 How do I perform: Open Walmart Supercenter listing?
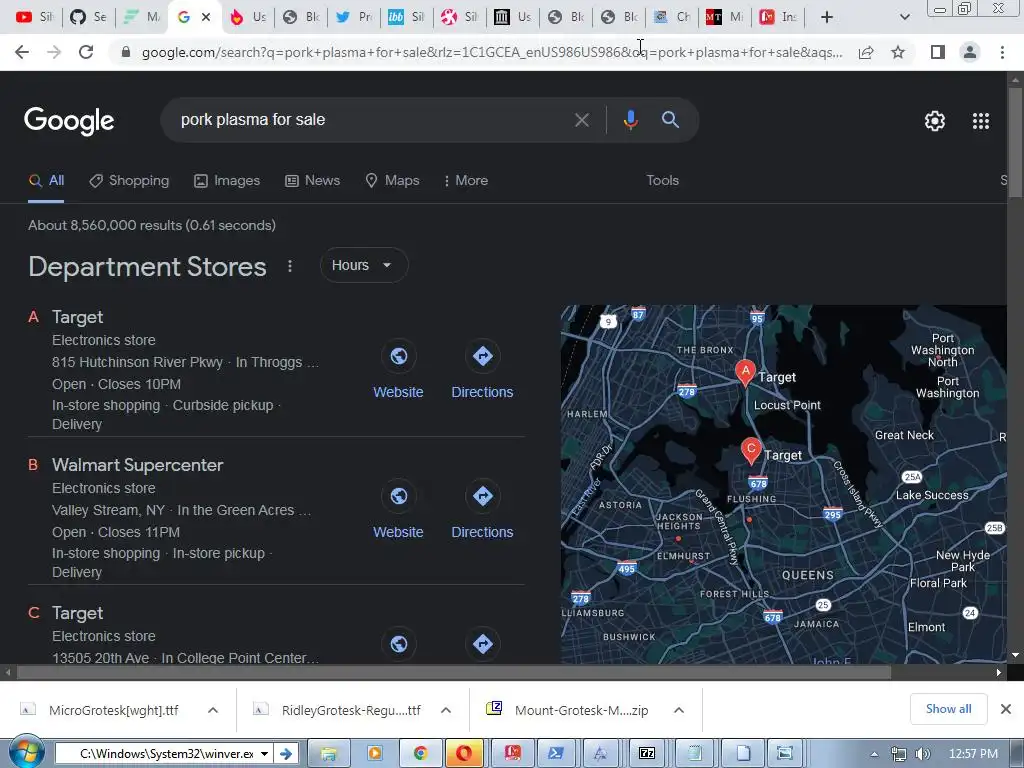pyautogui.click(x=137, y=465)
